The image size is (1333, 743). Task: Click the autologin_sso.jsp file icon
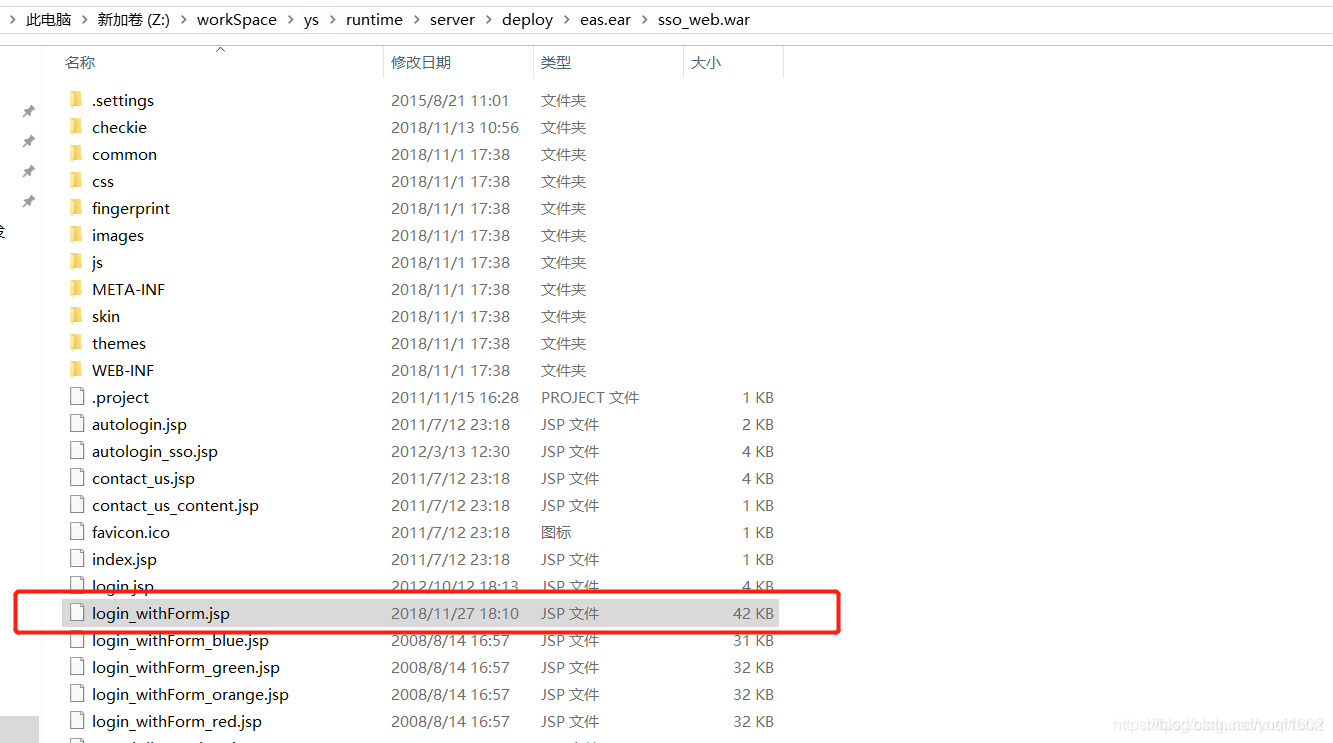tap(77, 451)
